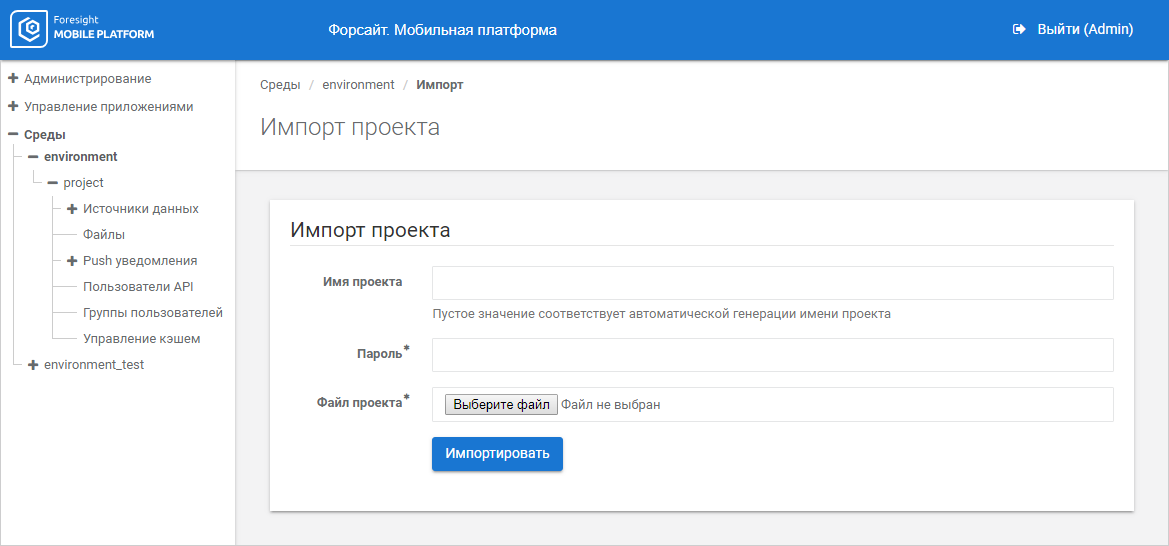The width and height of the screenshot is (1169, 546).
Task: Click the logout icon next to Выйти
Action: pos(1019,30)
